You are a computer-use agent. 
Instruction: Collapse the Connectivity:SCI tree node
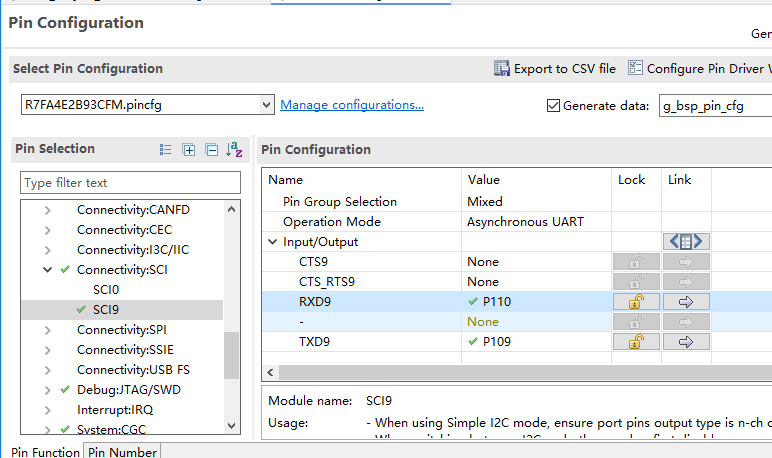coord(47,270)
